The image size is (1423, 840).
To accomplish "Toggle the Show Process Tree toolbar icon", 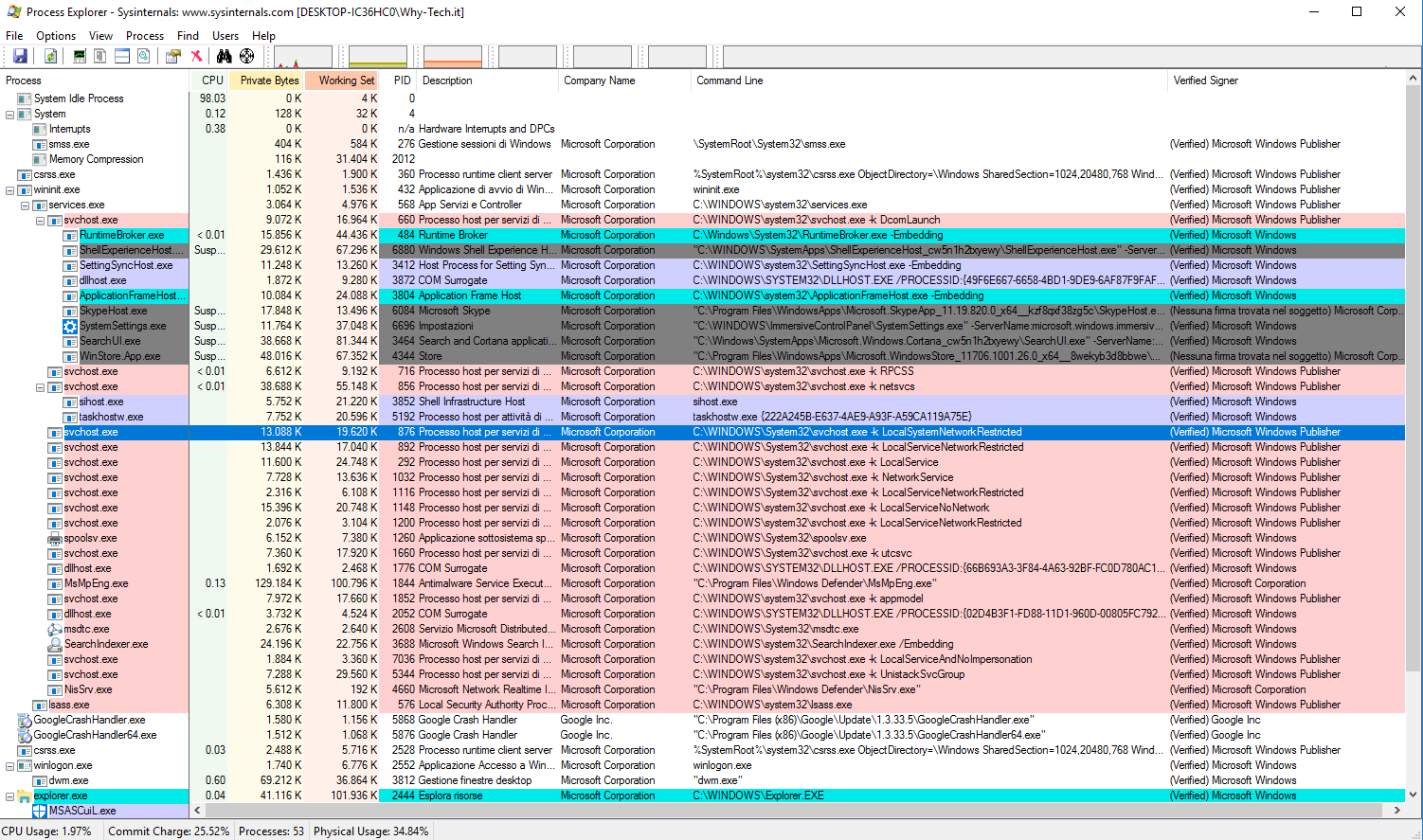I will point(99,56).
